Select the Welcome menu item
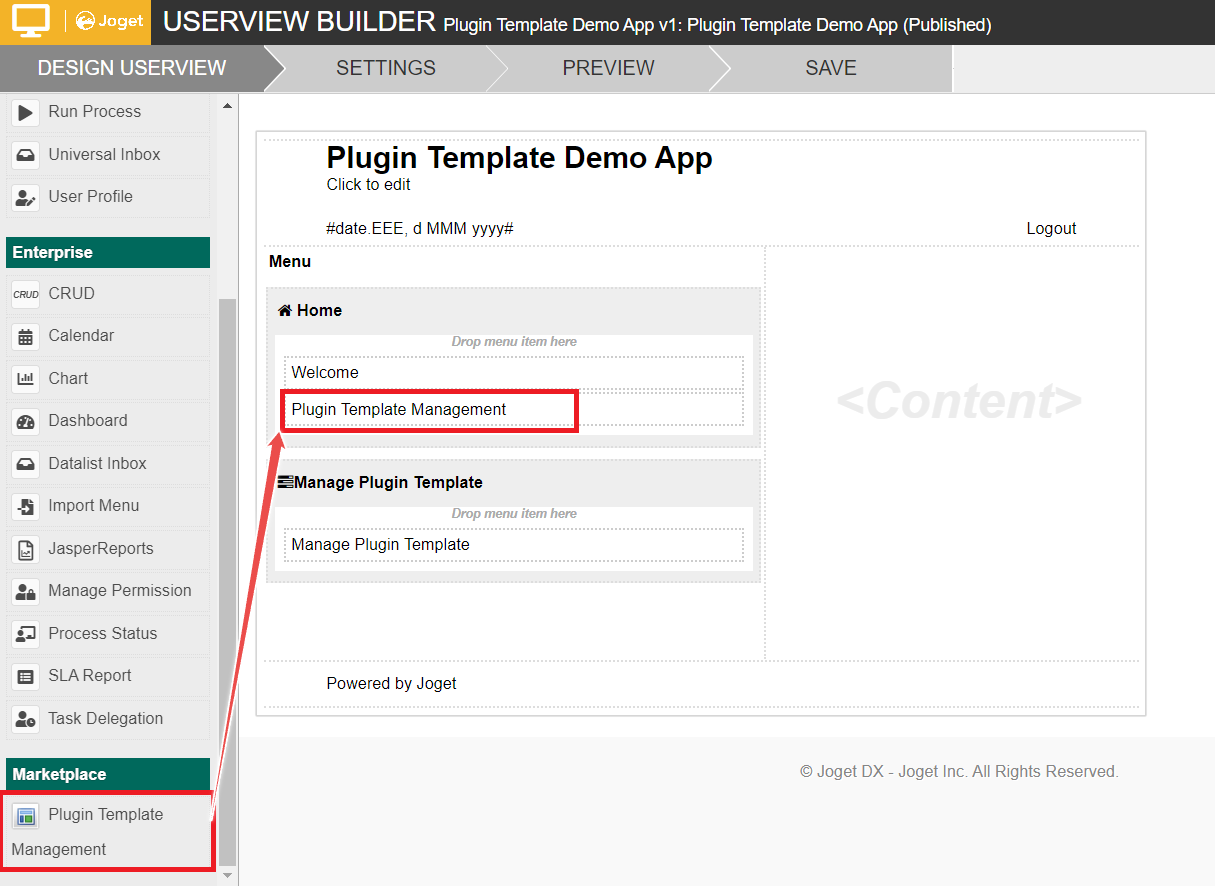This screenshot has height=886, width=1215. tap(514, 373)
